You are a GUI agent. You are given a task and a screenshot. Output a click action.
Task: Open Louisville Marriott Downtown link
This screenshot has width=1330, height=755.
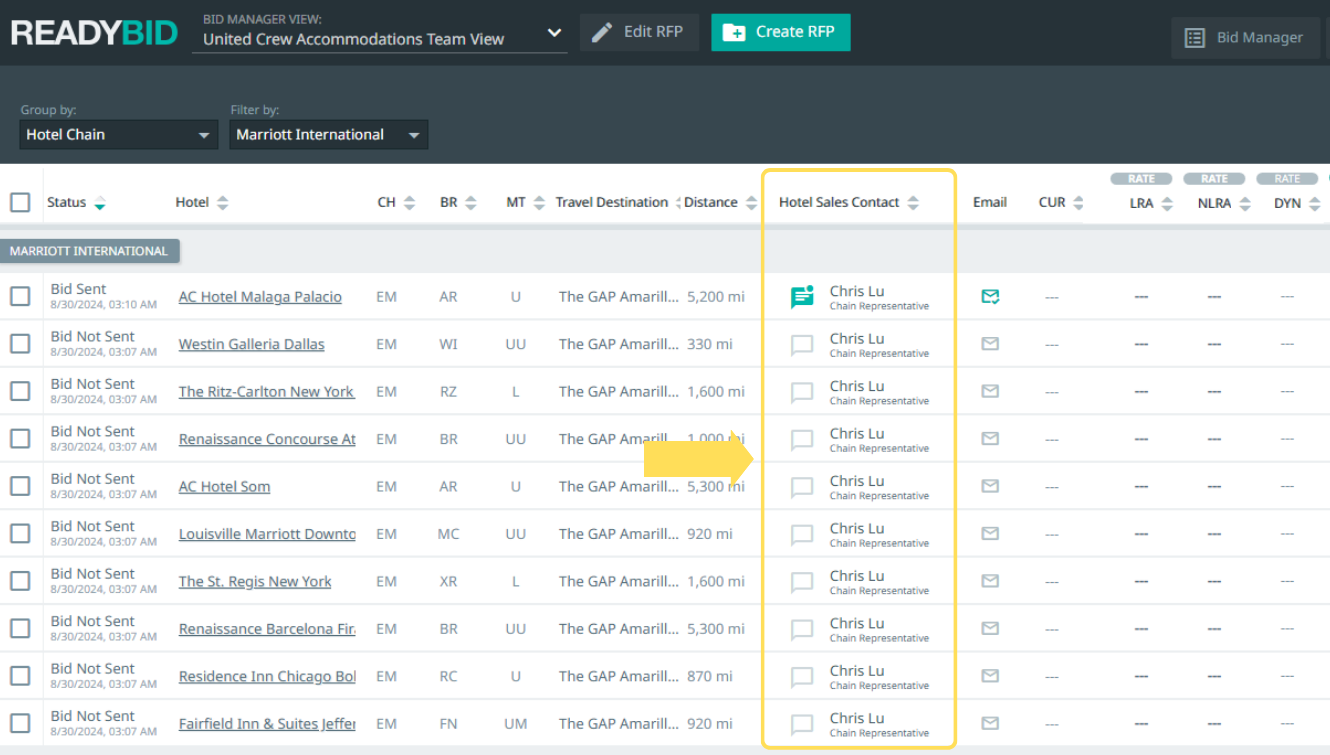coord(267,534)
